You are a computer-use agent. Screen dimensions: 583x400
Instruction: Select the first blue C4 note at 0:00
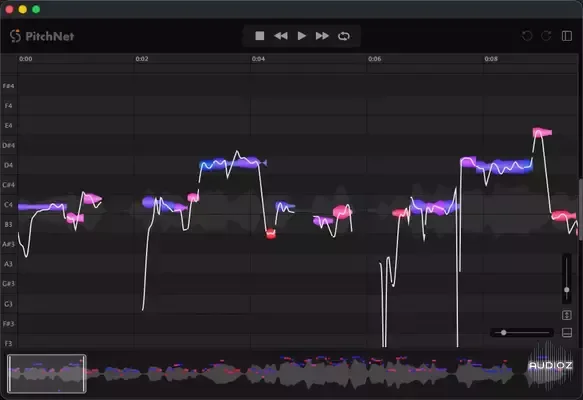tap(42, 207)
